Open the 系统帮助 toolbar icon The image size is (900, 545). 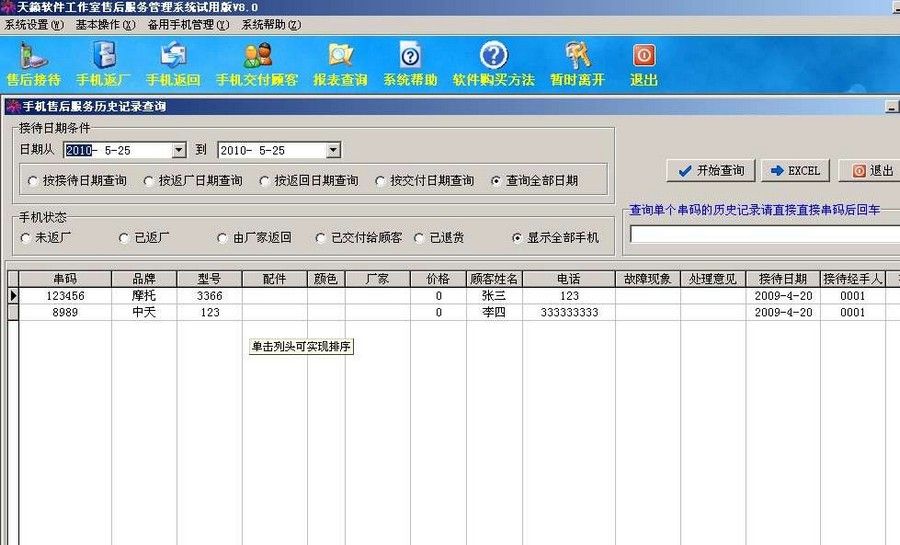pyautogui.click(x=410, y=56)
